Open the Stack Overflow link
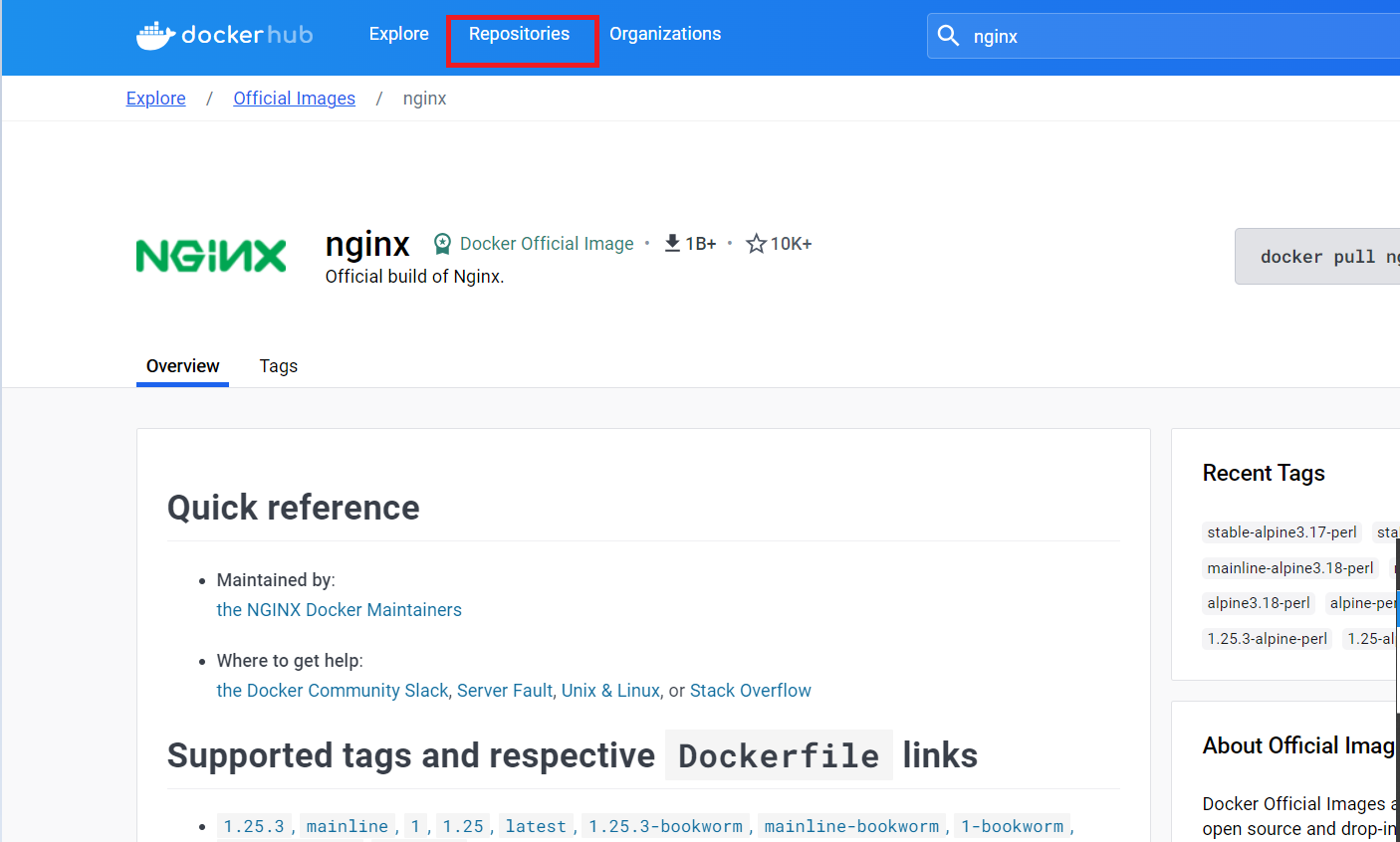This screenshot has width=1400, height=842. click(751, 691)
